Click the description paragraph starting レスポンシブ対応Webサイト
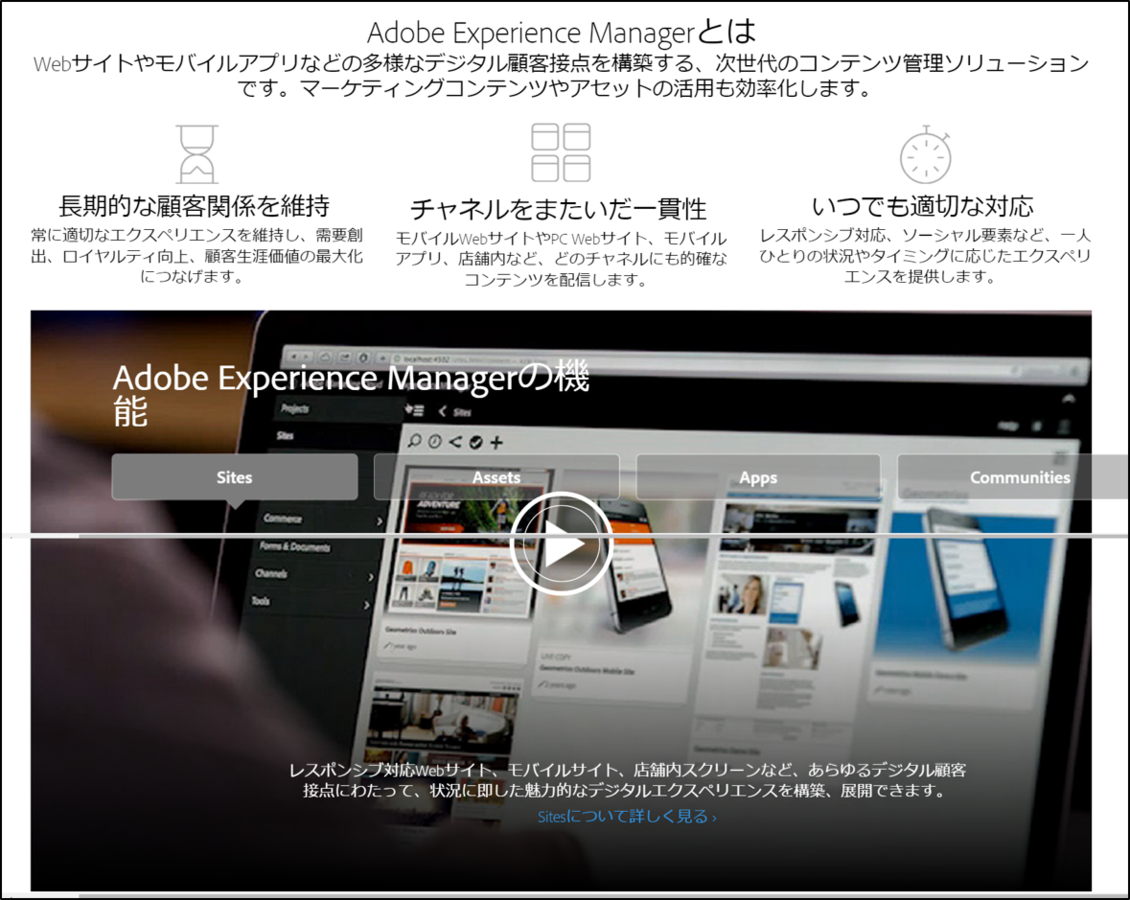The width and height of the screenshot is (1130, 900). pyautogui.click(x=627, y=780)
